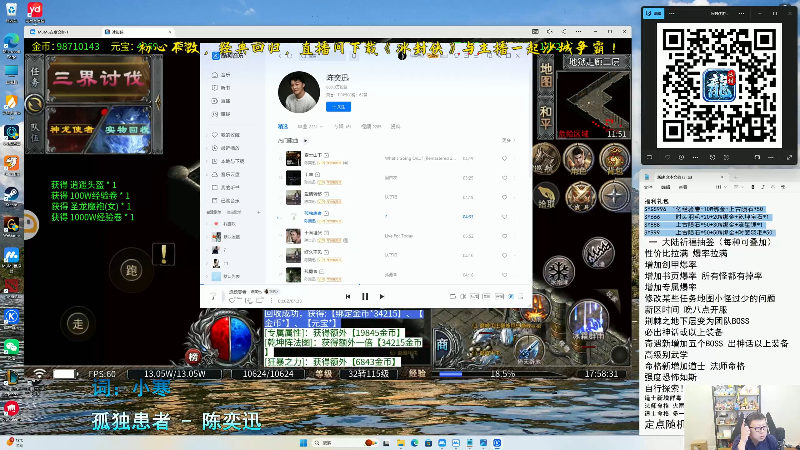
Task: Like the song in the What's Going On row
Action: [x=505, y=159]
